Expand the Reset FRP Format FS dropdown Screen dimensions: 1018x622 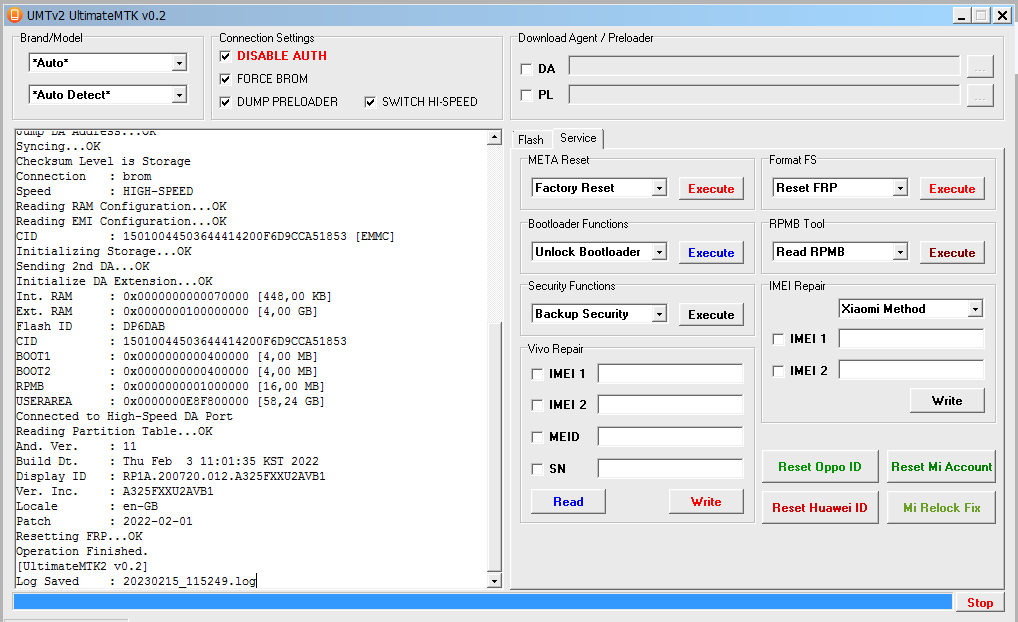tap(900, 188)
